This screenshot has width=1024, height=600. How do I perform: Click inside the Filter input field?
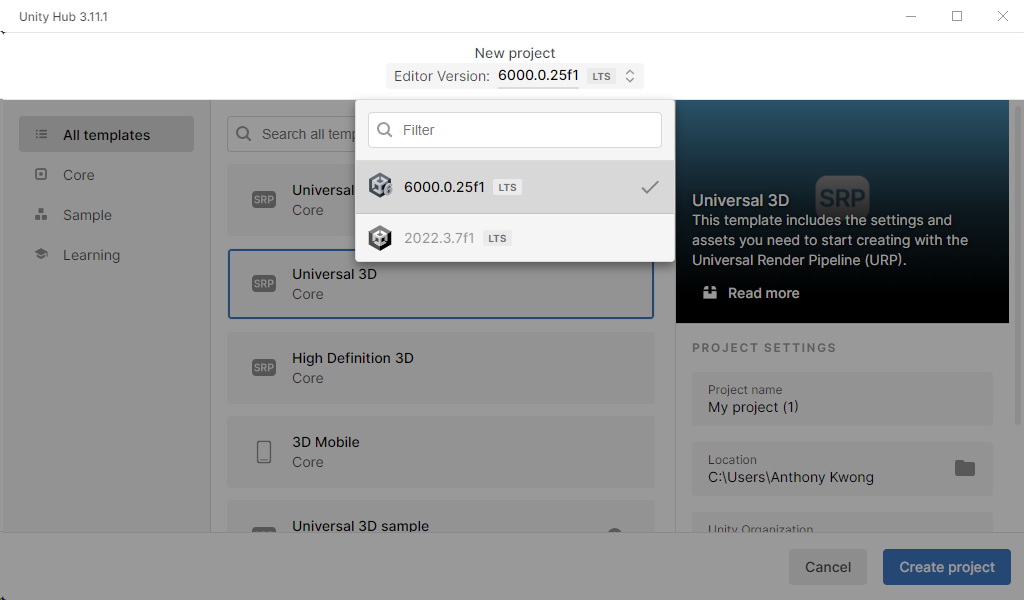pyautogui.click(x=513, y=130)
